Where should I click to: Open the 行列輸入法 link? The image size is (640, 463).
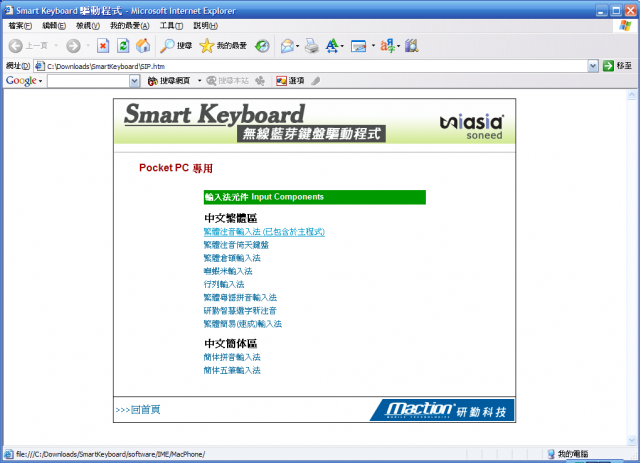coord(224,284)
